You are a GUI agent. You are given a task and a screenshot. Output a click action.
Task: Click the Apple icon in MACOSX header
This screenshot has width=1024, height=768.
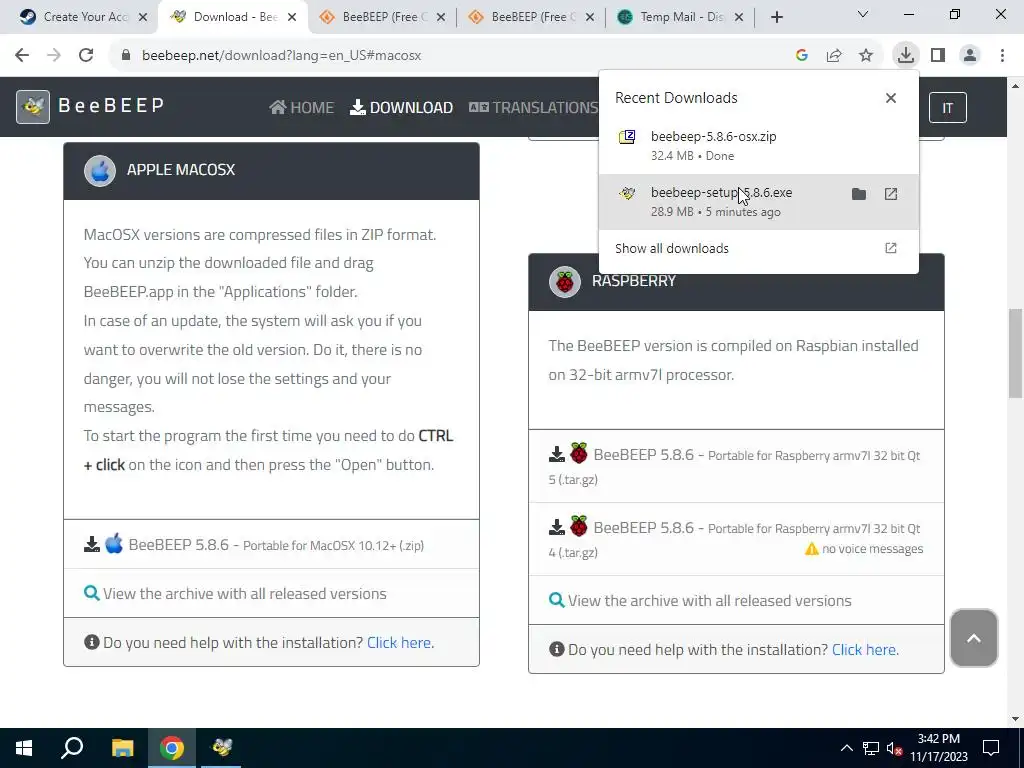point(100,171)
